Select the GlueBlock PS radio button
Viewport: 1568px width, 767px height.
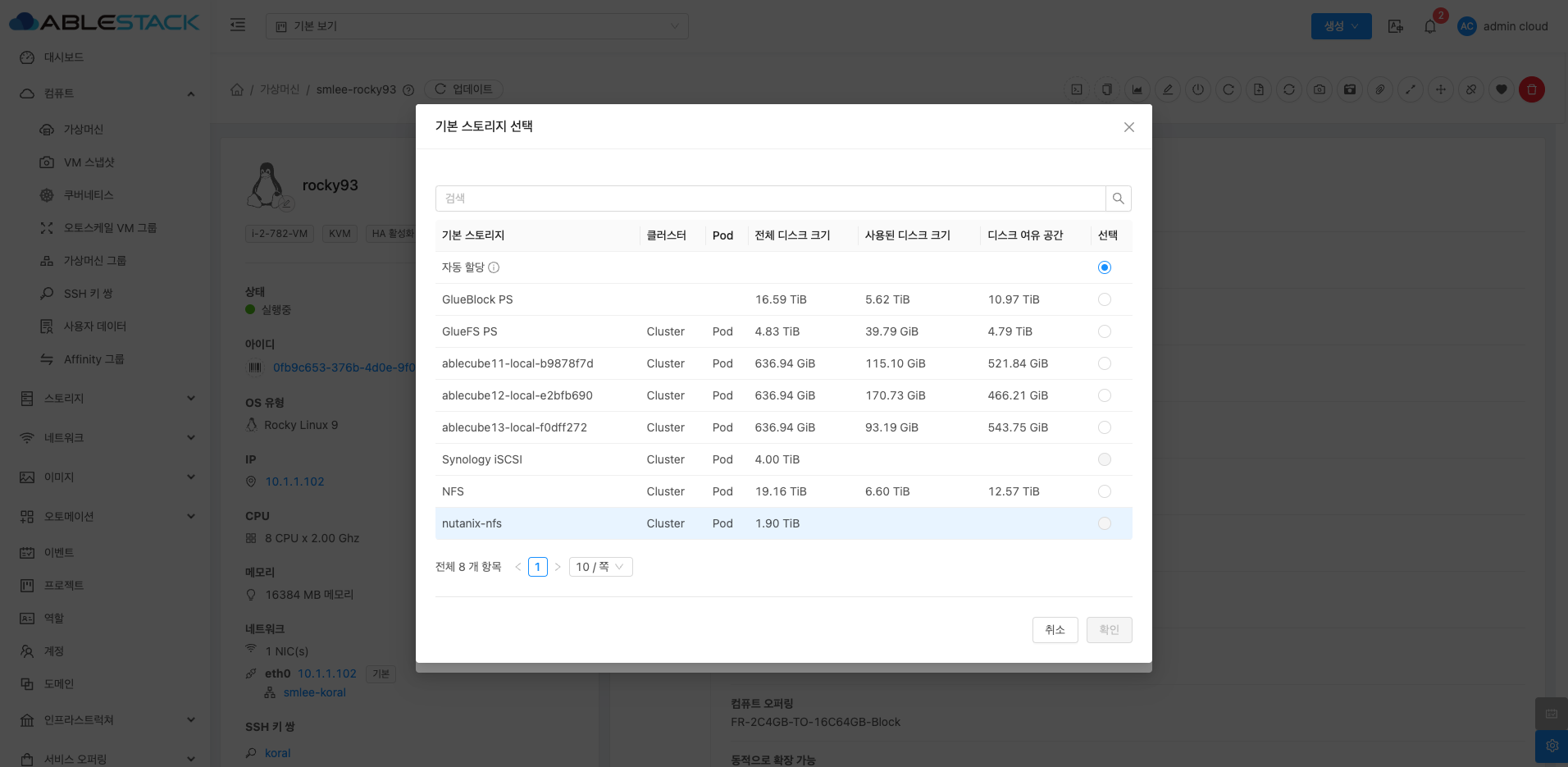(1104, 299)
